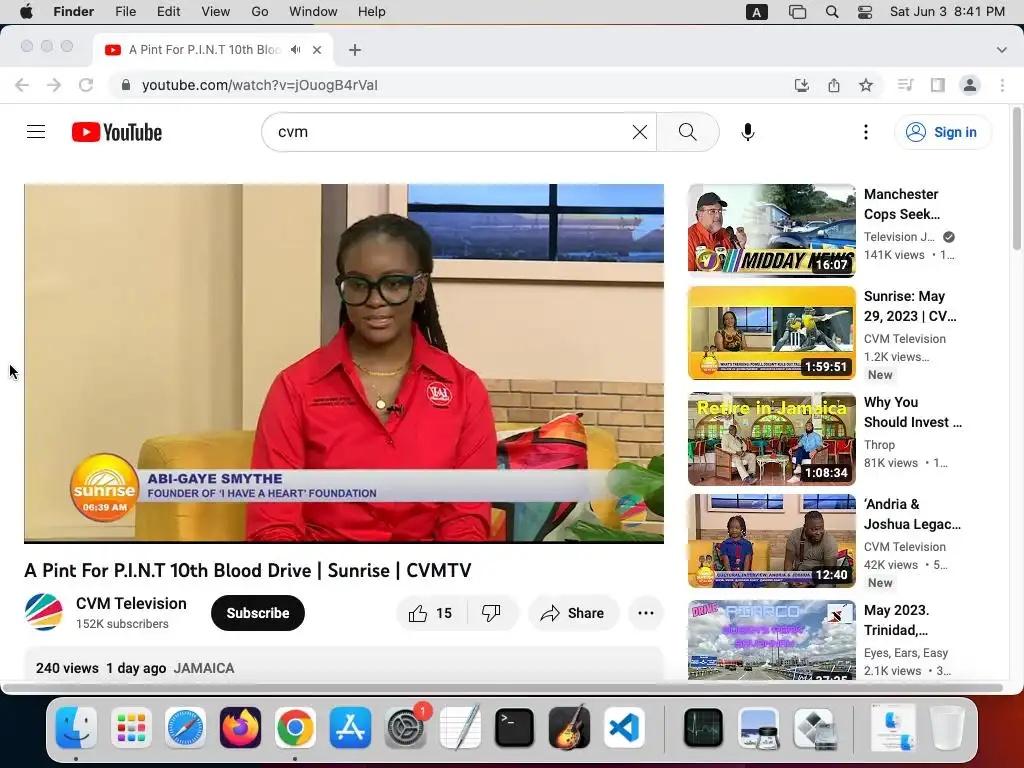This screenshot has width=1024, height=768.
Task: Open the Help menu
Action: tap(372, 12)
